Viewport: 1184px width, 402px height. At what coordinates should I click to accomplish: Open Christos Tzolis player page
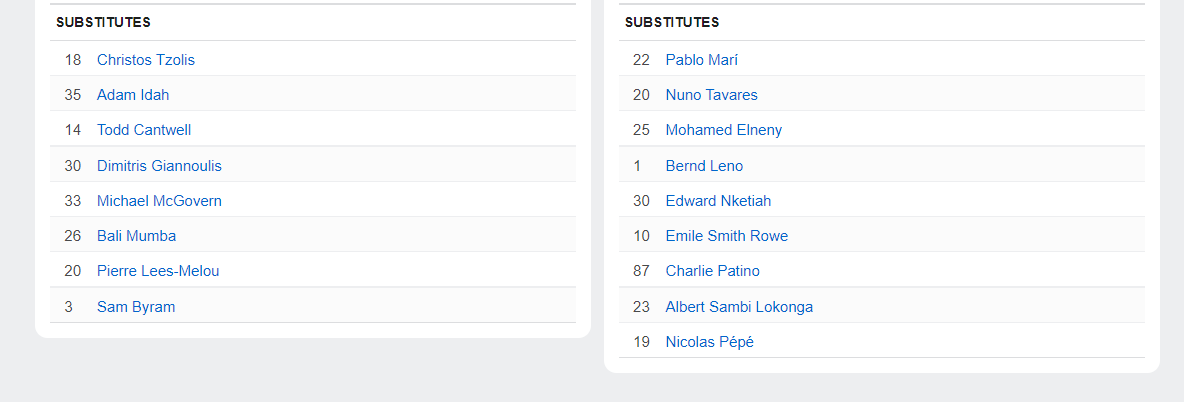coord(146,60)
